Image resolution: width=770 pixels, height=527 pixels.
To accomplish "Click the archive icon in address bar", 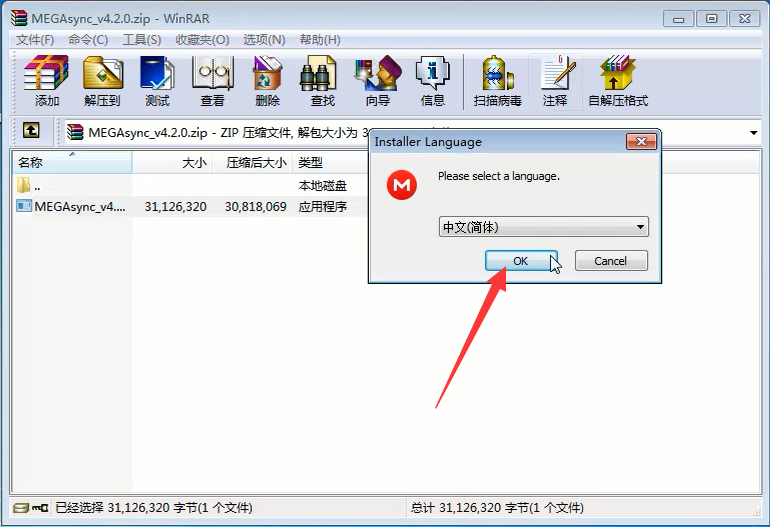I will coord(75,132).
